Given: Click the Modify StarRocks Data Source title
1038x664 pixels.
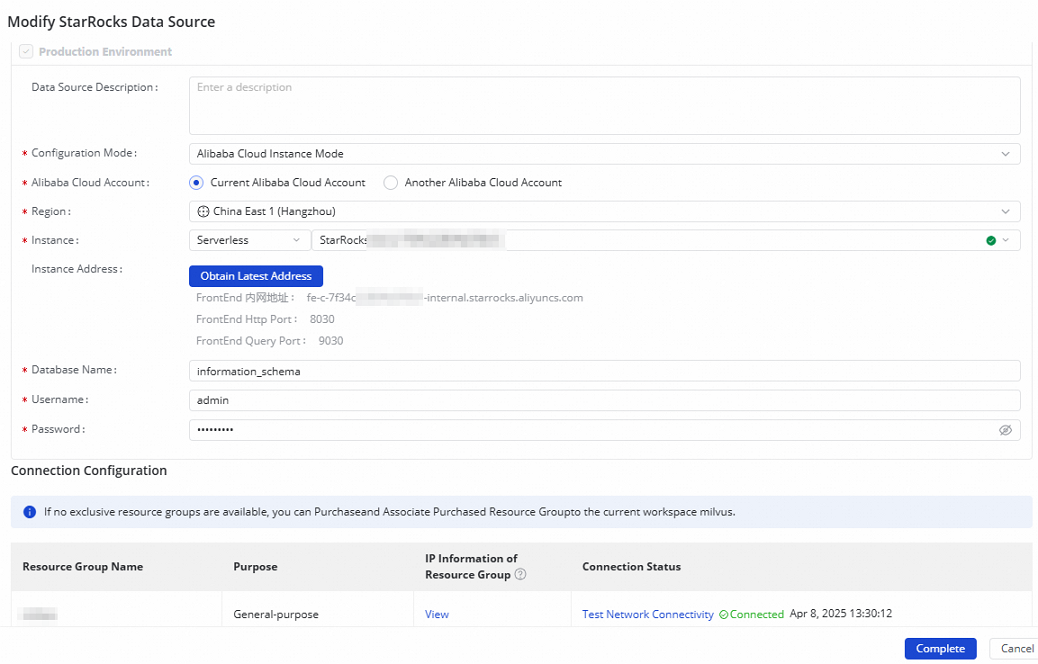Looking at the screenshot, I should (111, 22).
